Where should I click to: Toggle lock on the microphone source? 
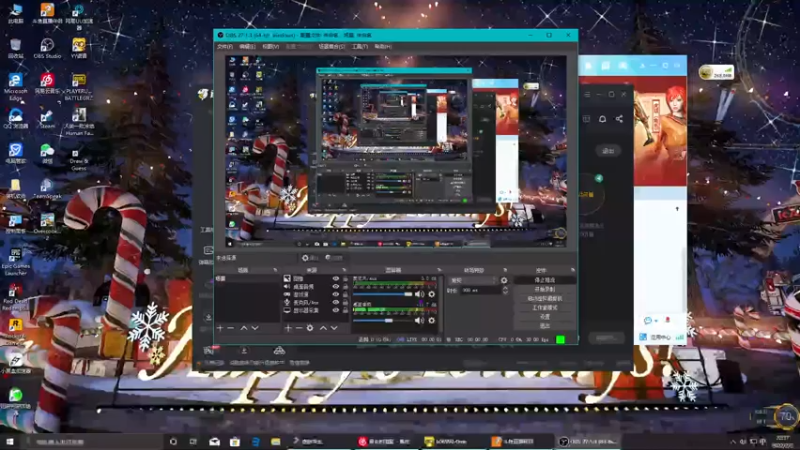pyautogui.click(x=345, y=302)
